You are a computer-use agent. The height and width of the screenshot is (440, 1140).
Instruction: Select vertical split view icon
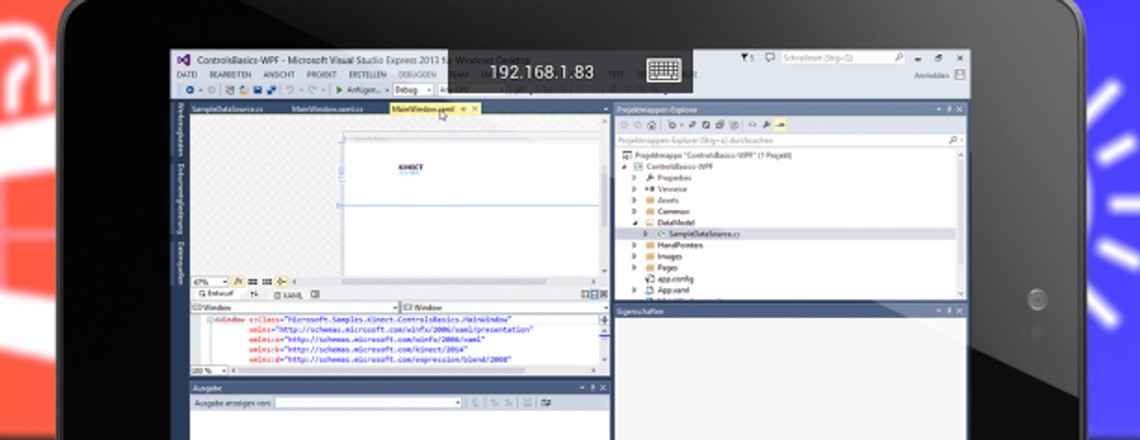585,295
